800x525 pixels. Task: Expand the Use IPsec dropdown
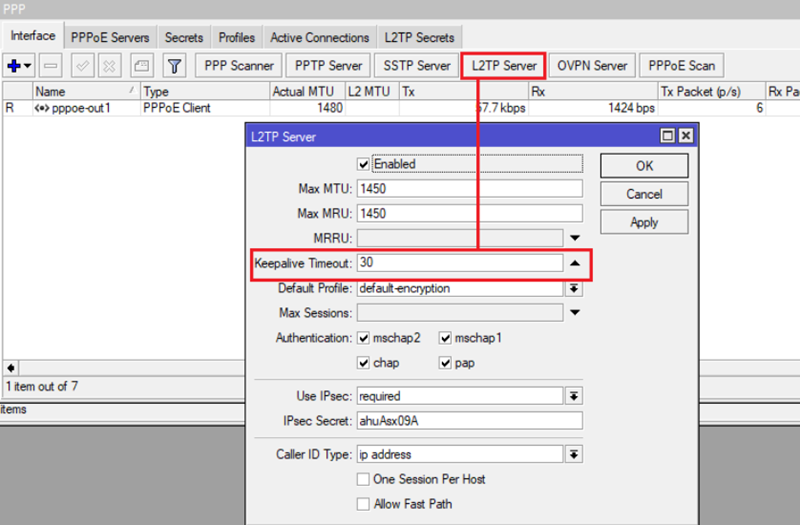[x=574, y=395]
